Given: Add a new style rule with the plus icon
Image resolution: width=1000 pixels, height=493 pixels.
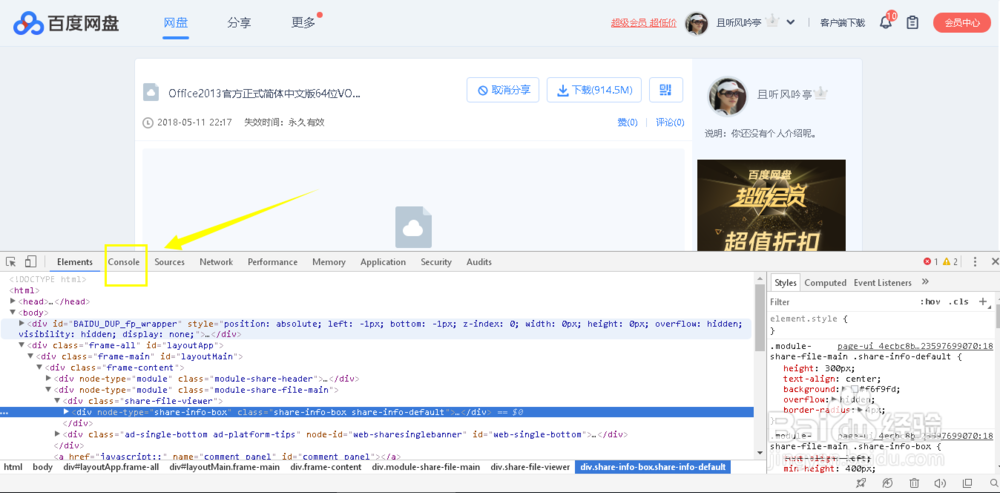Looking at the screenshot, I should click(x=982, y=302).
